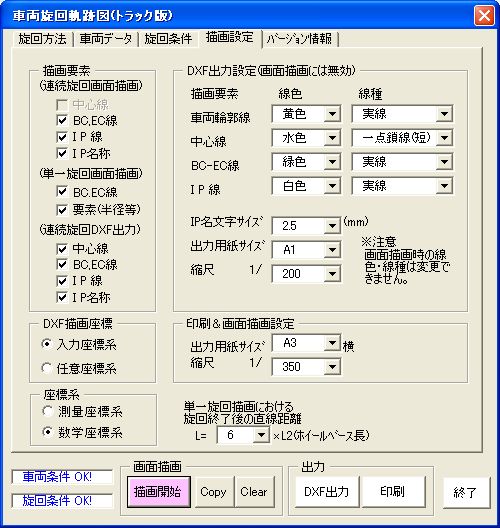Open the 車両データ tab
Screen dimensions: 500x528
[106, 39]
